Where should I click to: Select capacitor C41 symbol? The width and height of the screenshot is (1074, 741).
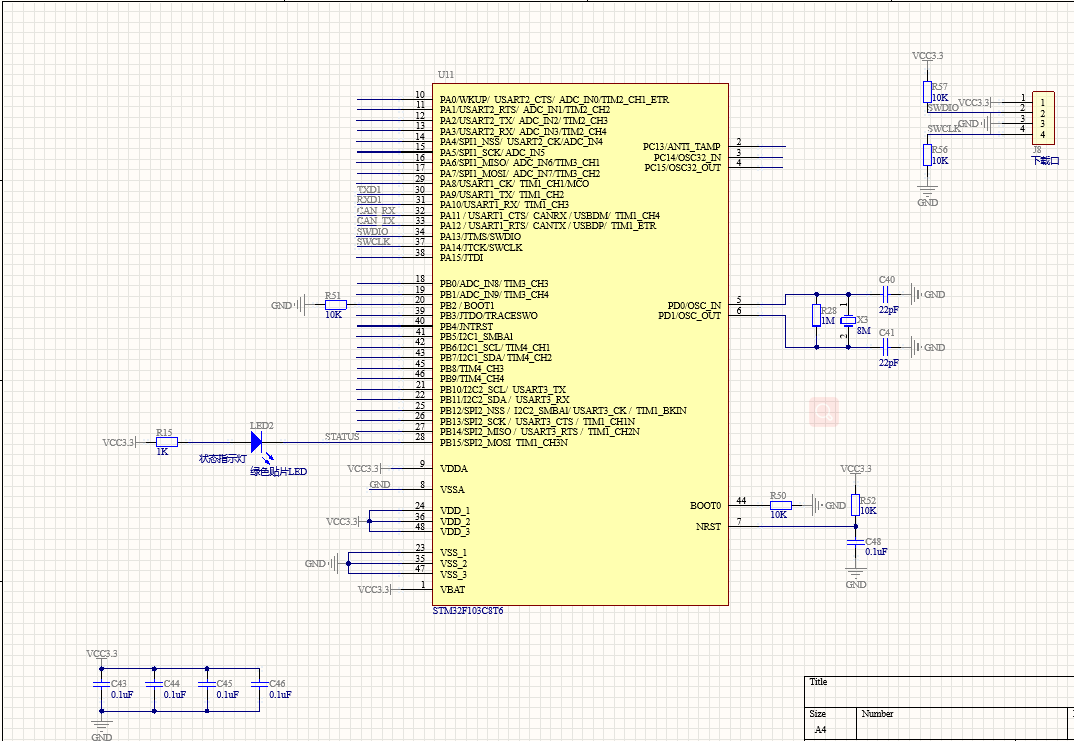(x=885, y=347)
